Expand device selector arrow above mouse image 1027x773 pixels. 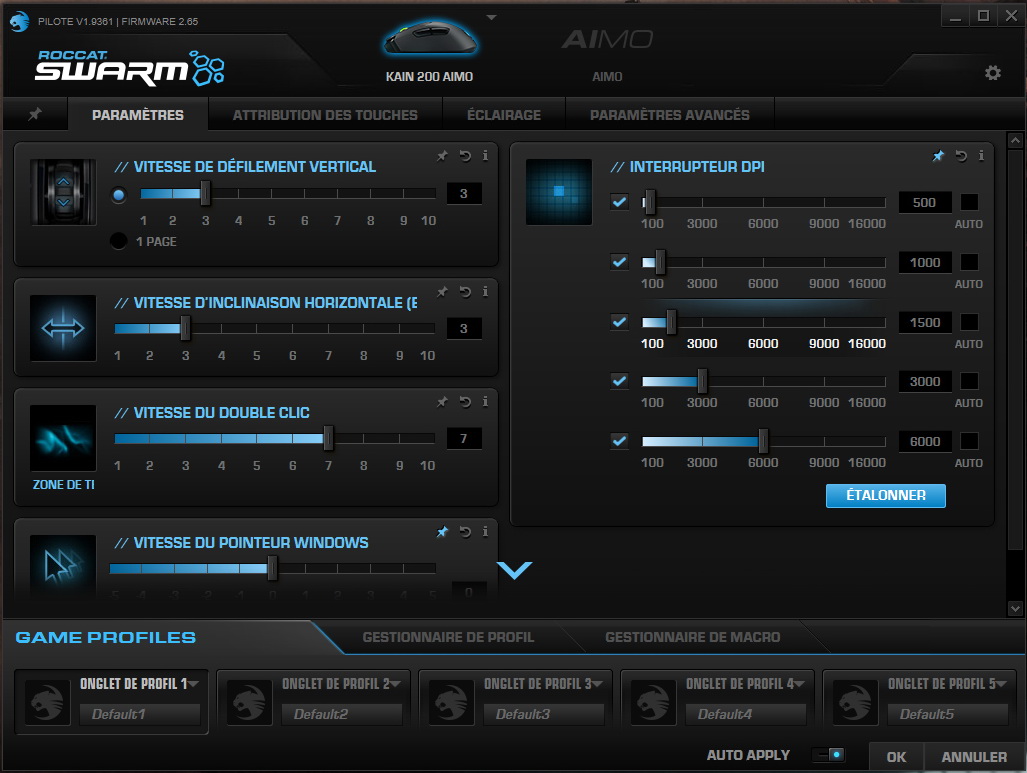[x=491, y=17]
